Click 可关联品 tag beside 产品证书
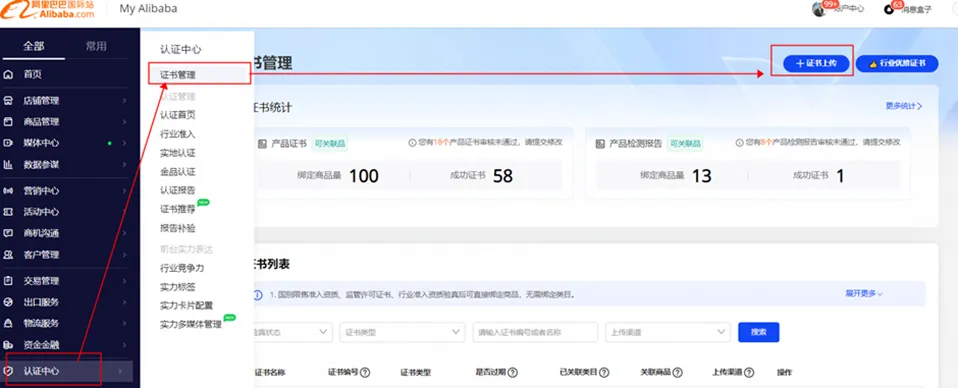958x388 pixels. point(330,144)
